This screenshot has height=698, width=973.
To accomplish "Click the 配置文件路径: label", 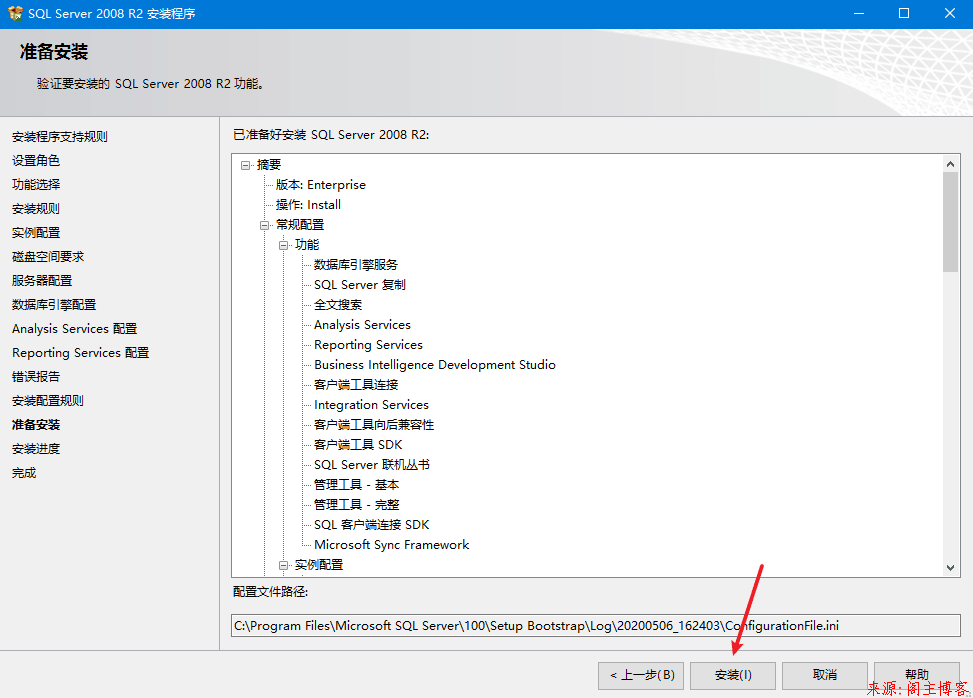I will pyautogui.click(x=271, y=592).
